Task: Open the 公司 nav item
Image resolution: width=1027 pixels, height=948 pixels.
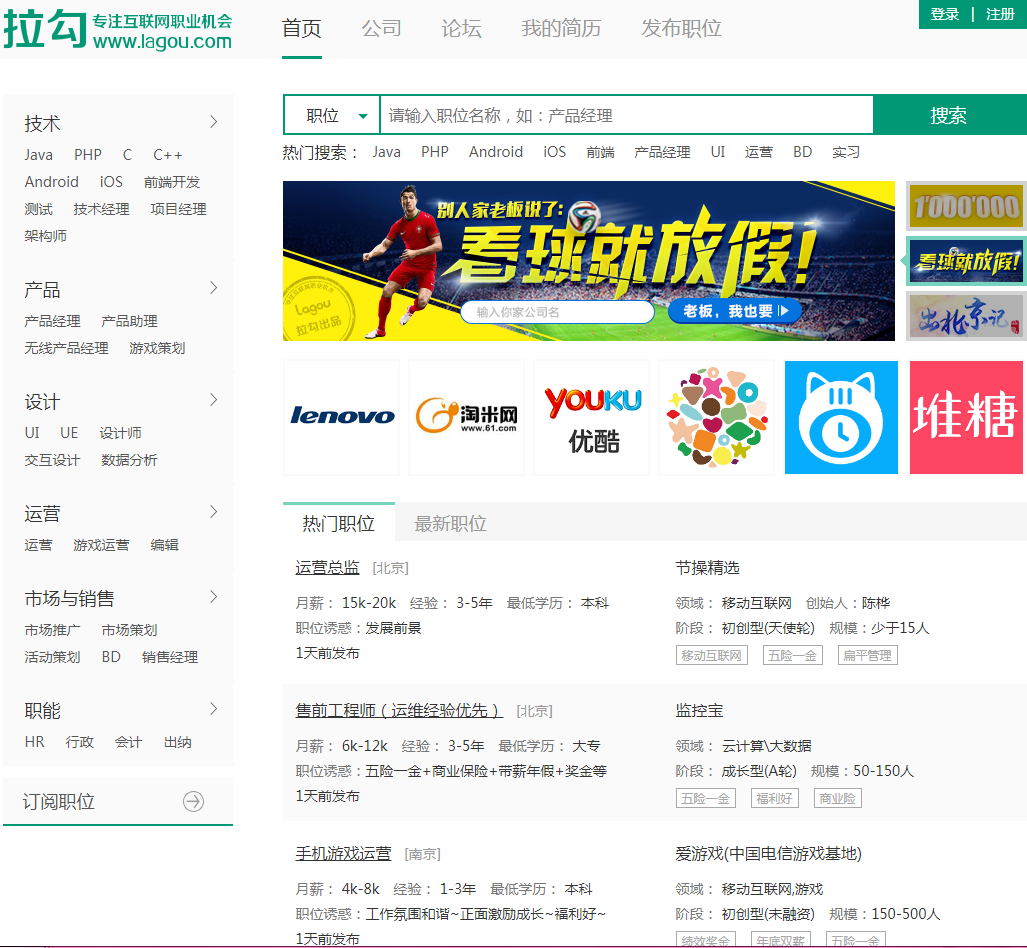Action: click(x=381, y=28)
